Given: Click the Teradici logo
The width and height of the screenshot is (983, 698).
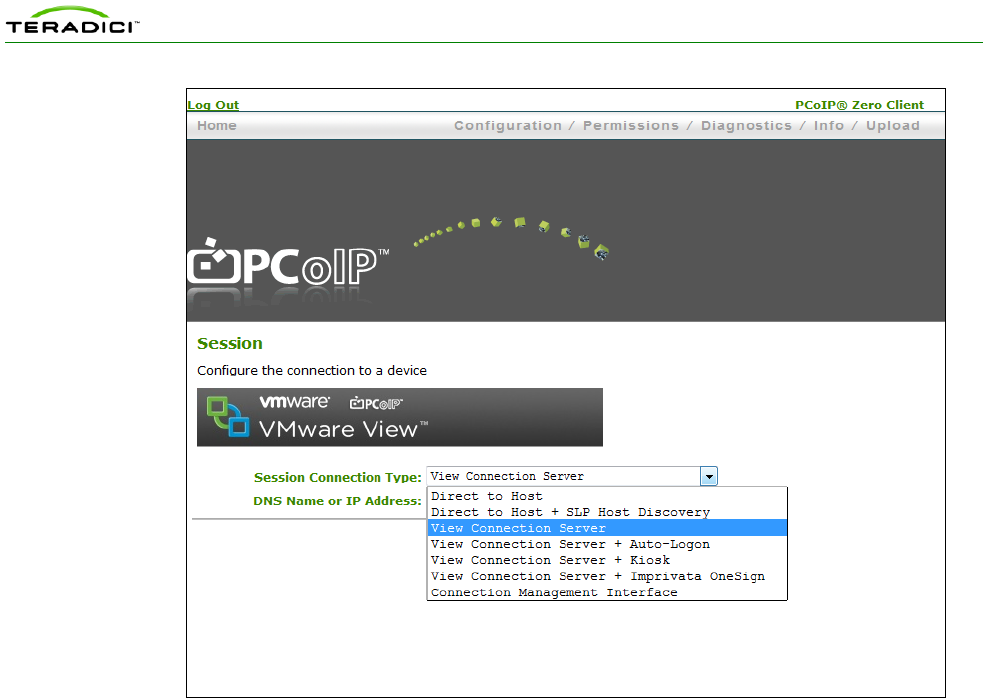Looking at the screenshot, I should 72,21.
